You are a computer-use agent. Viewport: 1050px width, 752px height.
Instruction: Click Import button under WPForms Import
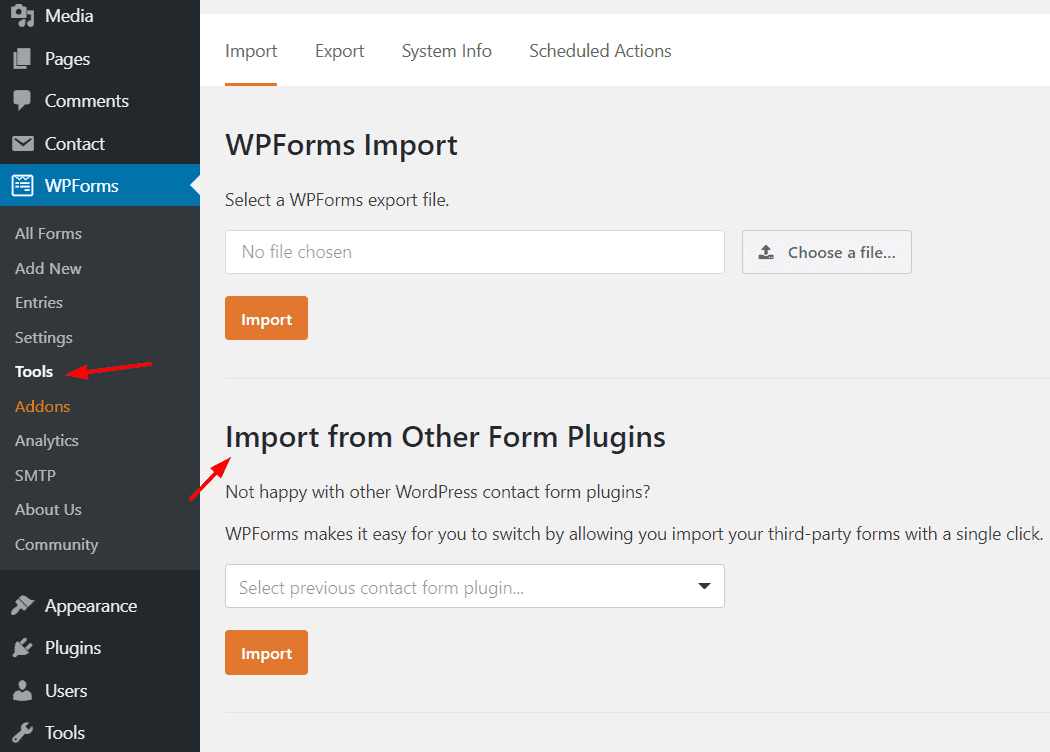267,318
